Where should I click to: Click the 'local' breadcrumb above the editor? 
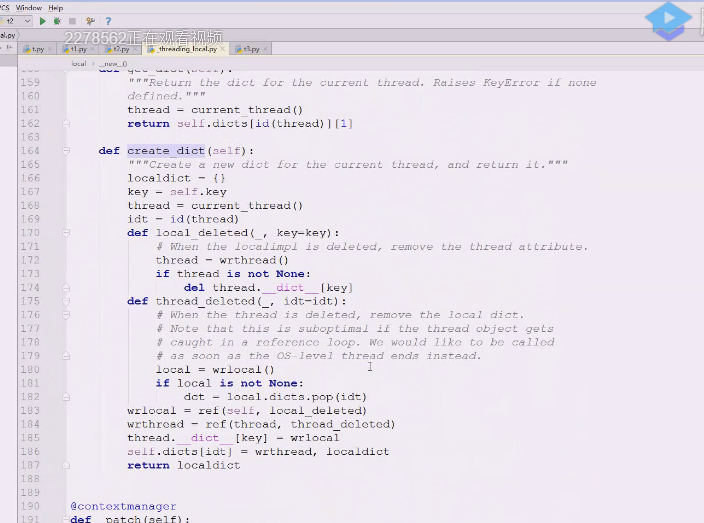79,64
